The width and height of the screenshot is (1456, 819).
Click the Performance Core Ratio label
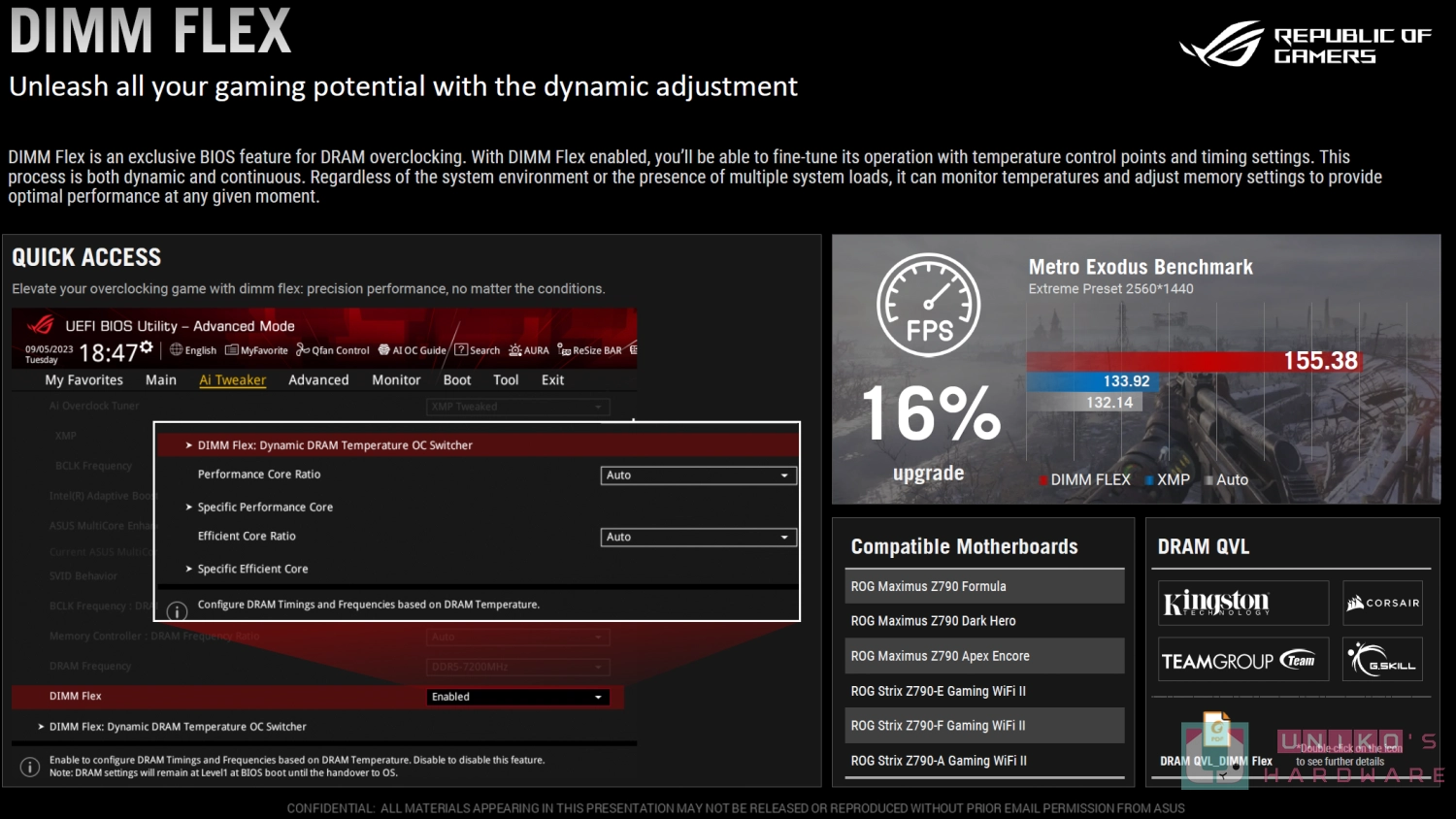258,475
